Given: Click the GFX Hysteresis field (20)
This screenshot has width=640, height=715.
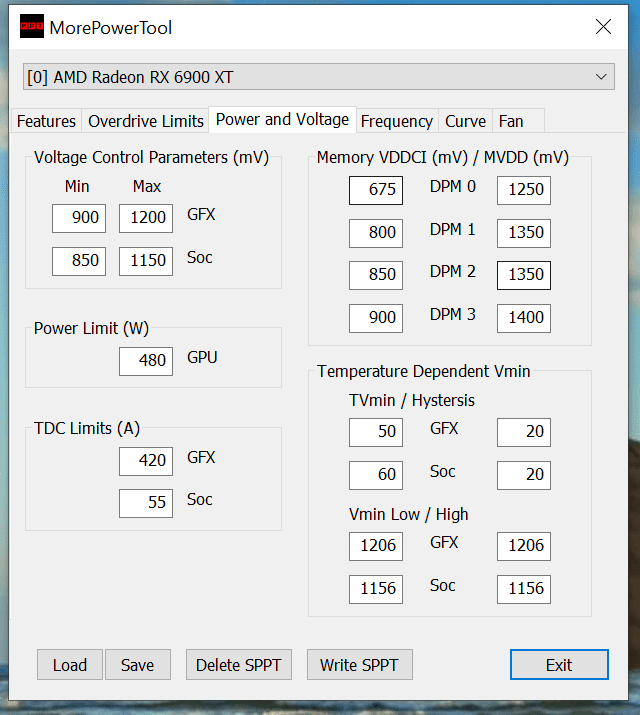Looking at the screenshot, I should (524, 432).
